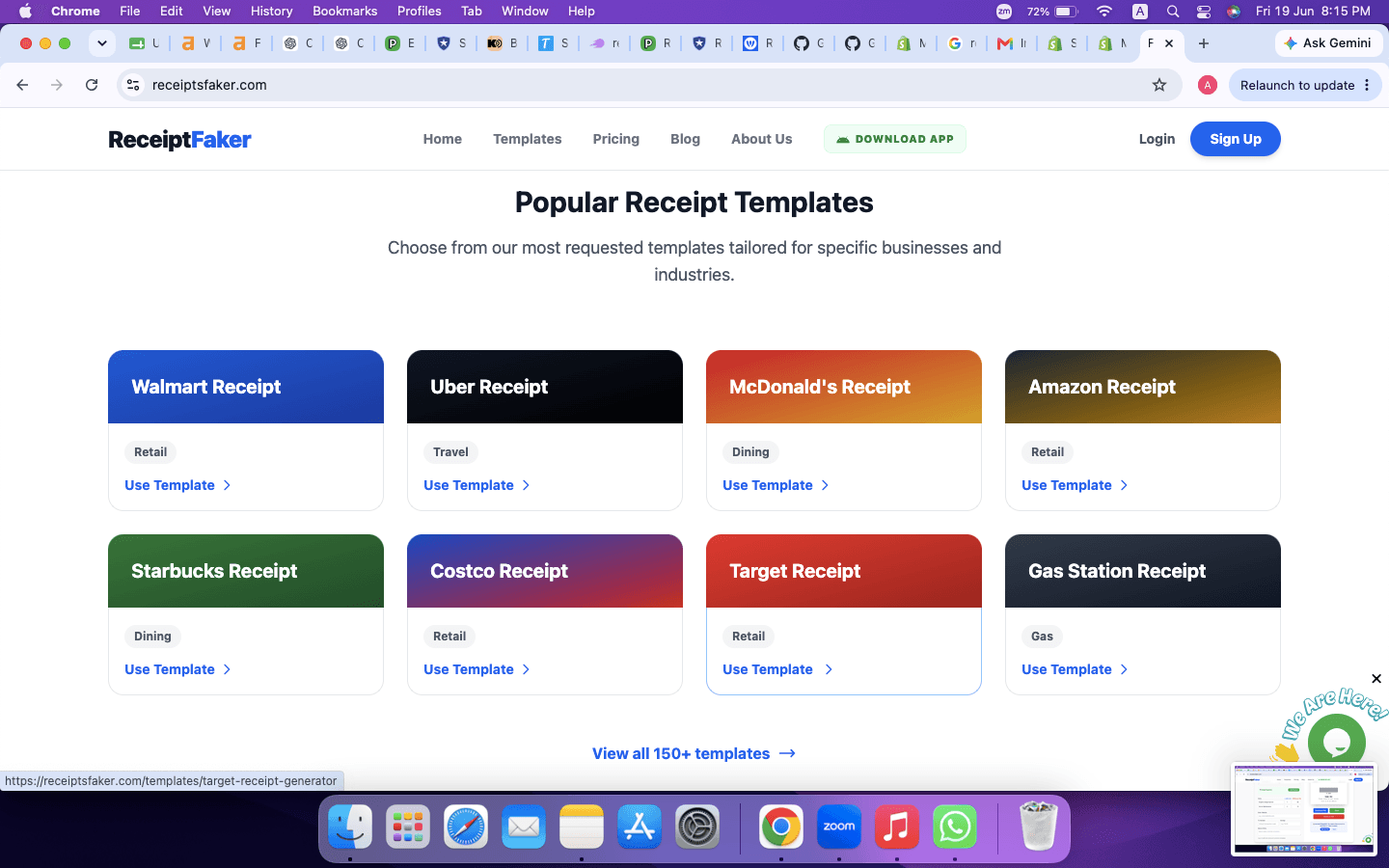Dismiss the We Are Here chat popup
The height and width of the screenshot is (868, 1389).
(x=1376, y=679)
